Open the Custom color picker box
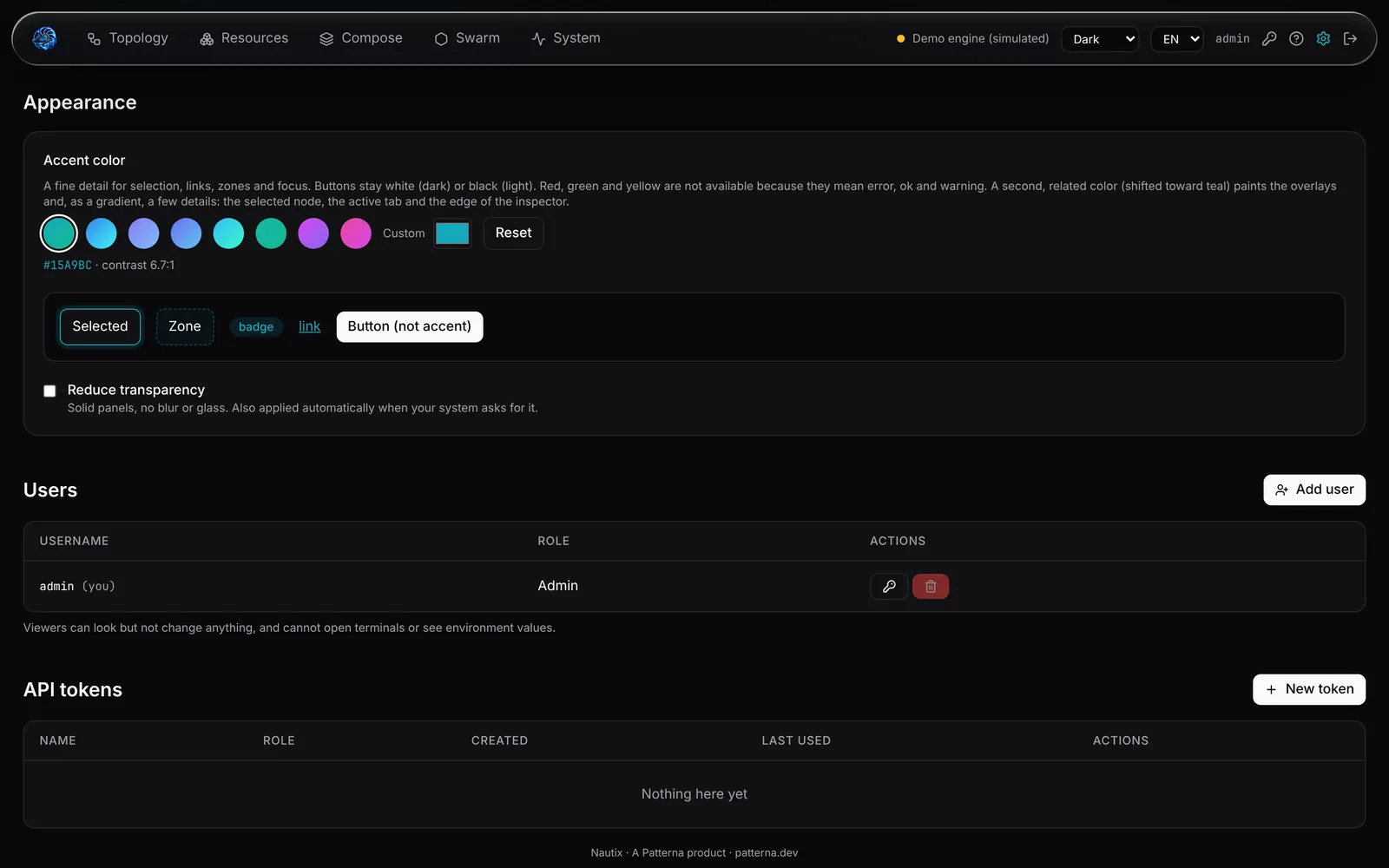This screenshot has width=1389, height=868. coord(452,233)
